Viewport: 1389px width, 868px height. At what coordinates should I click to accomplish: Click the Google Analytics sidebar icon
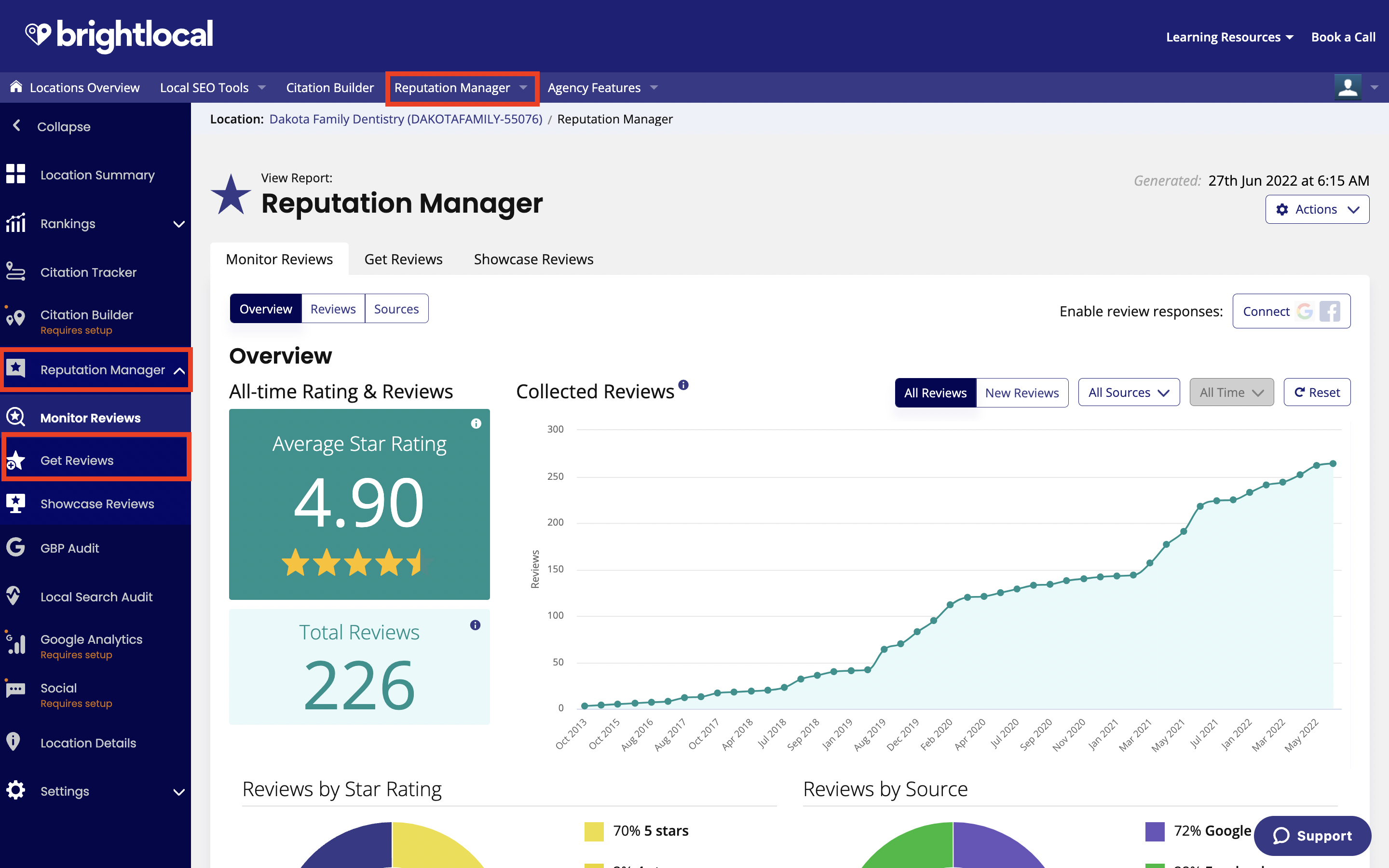coord(15,643)
